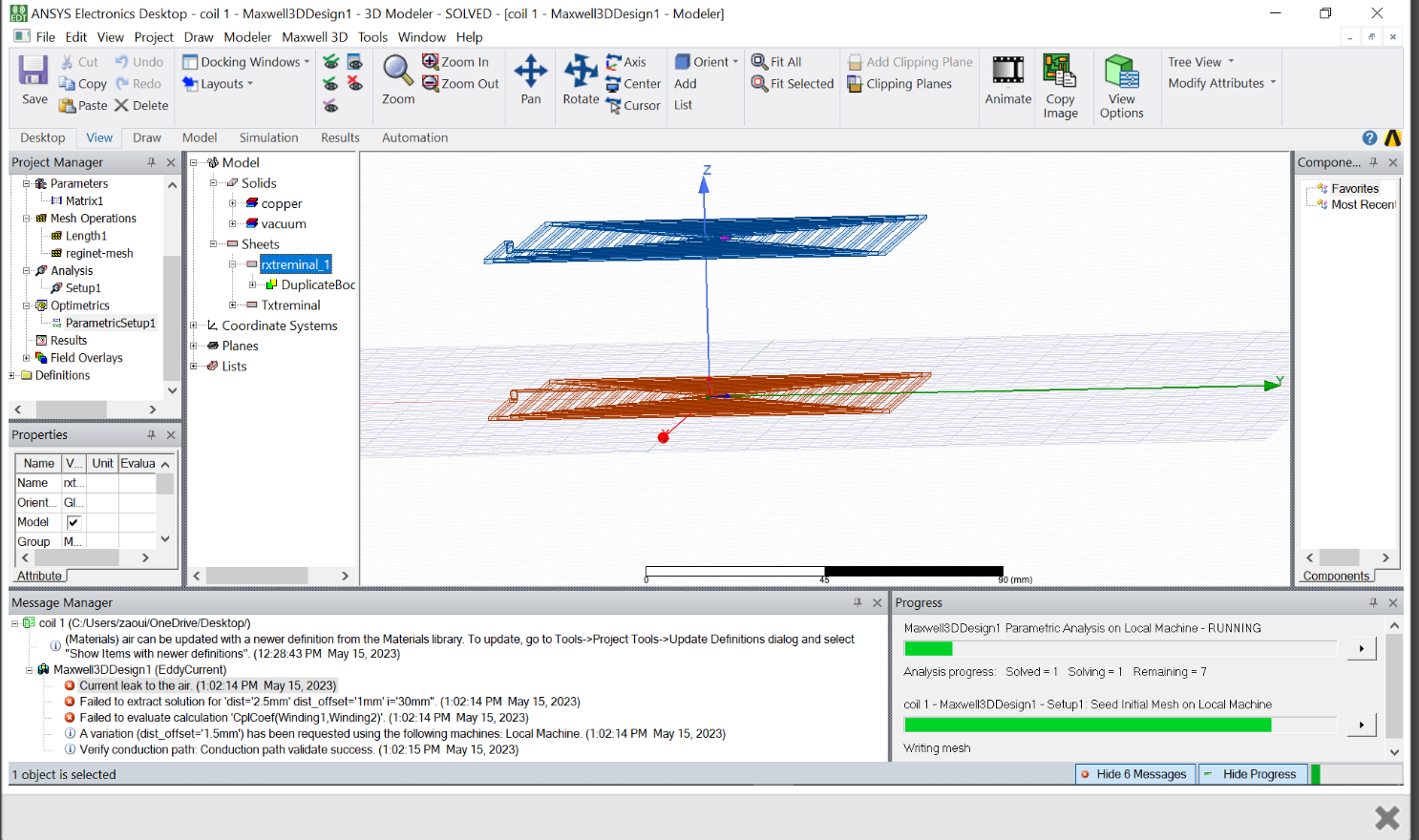The image size is (1419, 840).
Task: Click the Parametric Analysis progress bar
Action: point(1119,649)
